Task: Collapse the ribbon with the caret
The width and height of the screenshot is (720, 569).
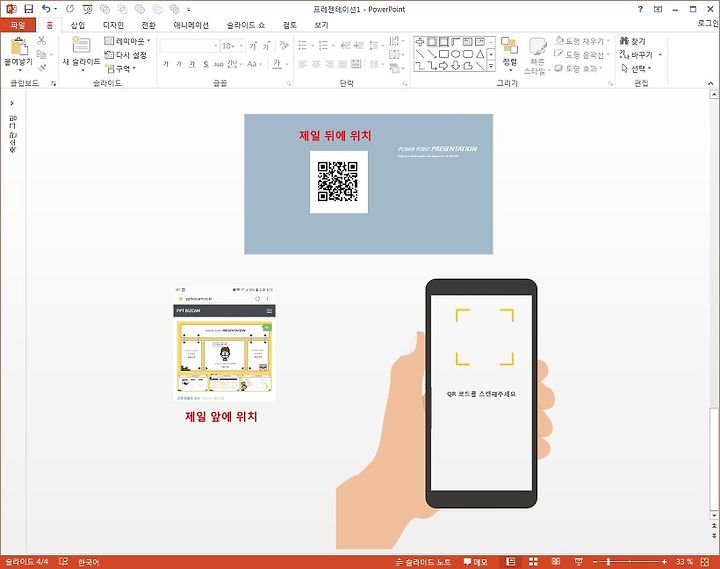Action: (x=710, y=84)
